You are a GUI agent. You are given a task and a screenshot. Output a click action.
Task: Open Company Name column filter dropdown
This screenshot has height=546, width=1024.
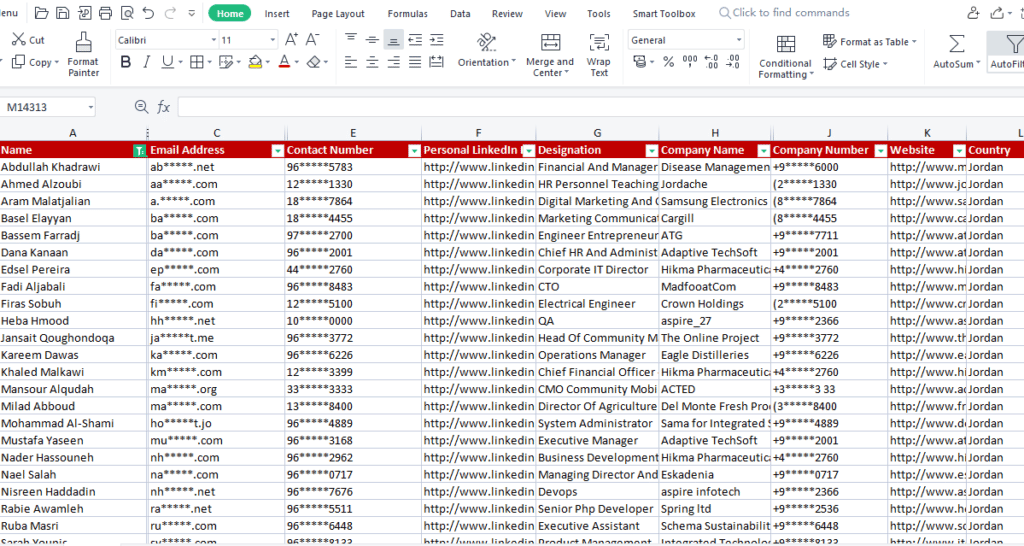pyautogui.click(x=763, y=151)
